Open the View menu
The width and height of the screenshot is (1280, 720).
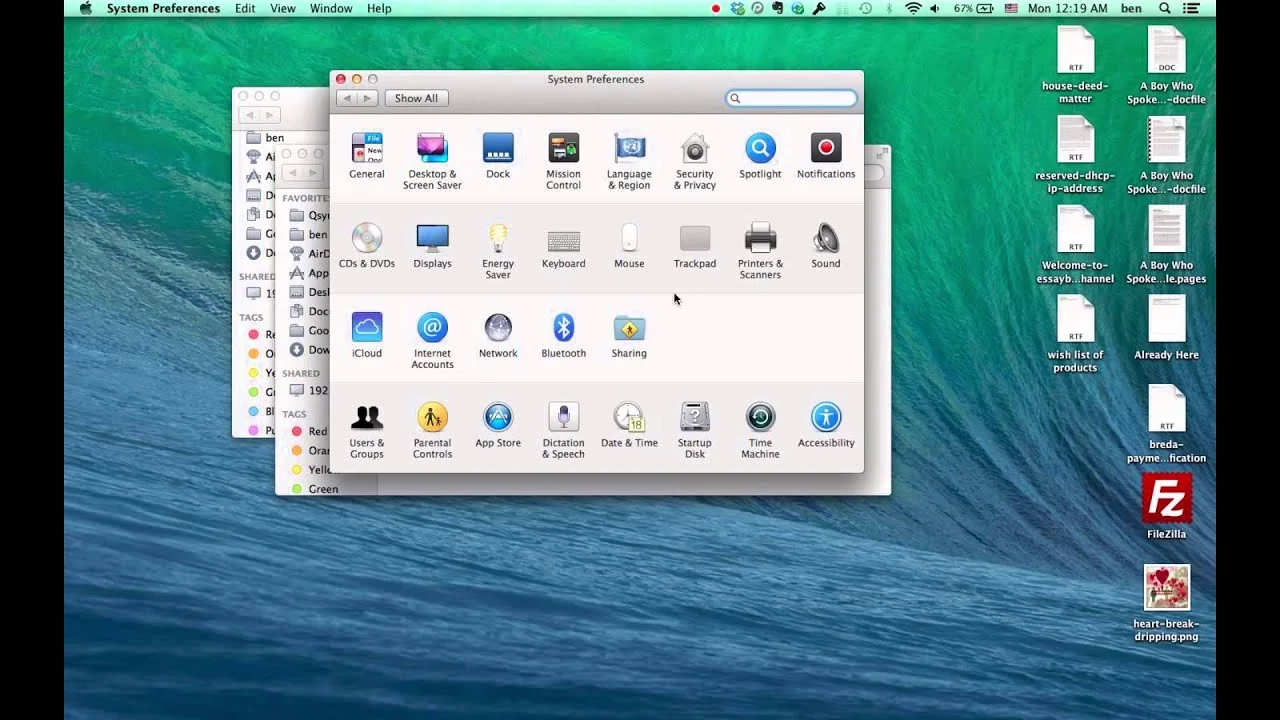pyautogui.click(x=283, y=8)
